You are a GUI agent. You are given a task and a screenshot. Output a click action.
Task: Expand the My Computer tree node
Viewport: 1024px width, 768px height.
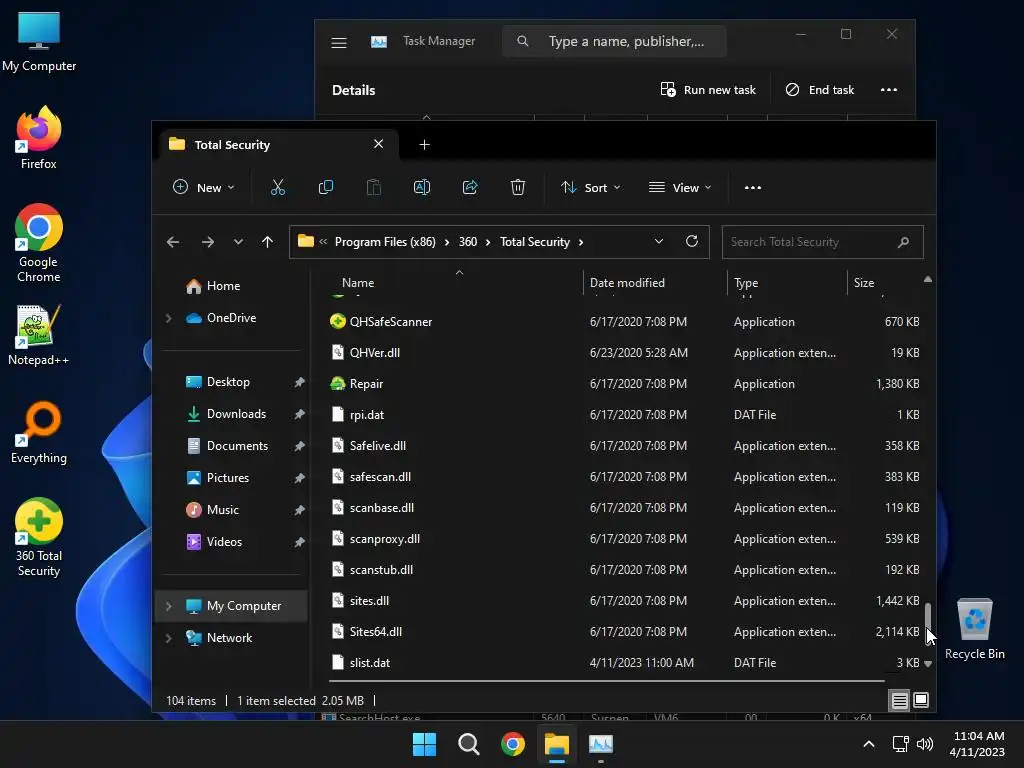coord(168,606)
